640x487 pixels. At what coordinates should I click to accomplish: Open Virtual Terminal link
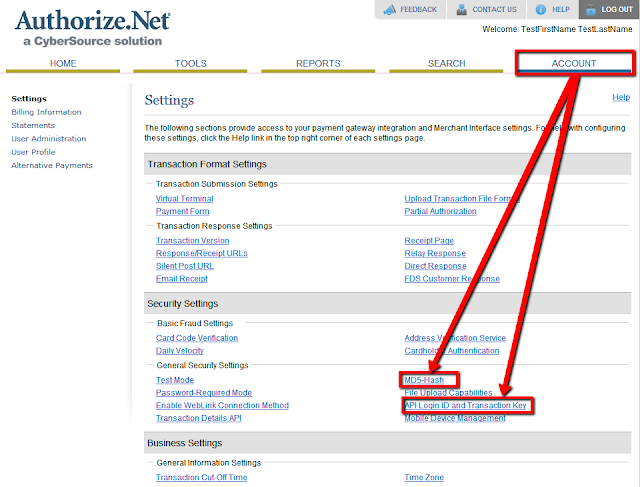click(x=184, y=198)
